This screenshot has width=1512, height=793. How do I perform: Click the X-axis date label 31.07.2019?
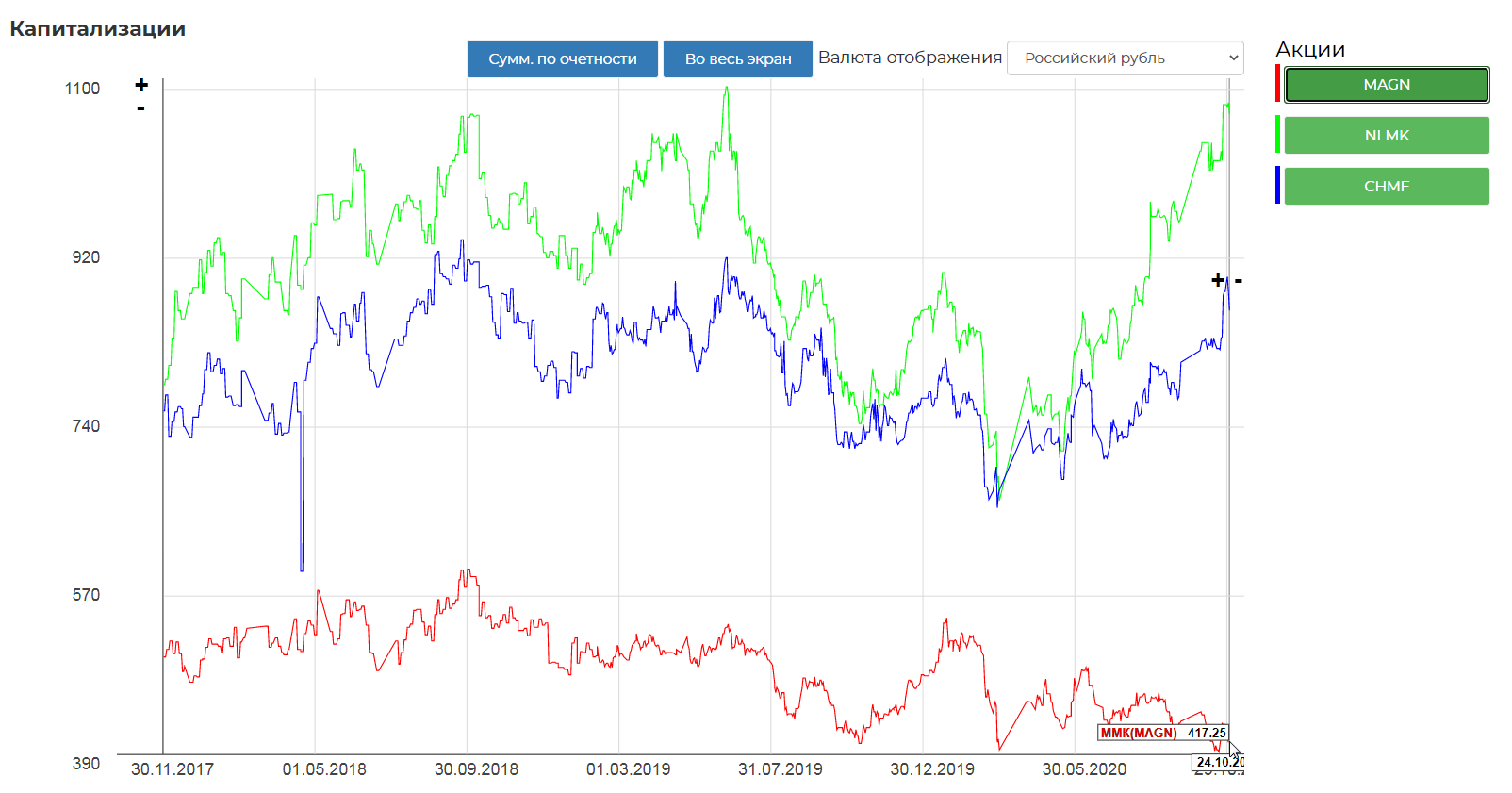[781, 769]
